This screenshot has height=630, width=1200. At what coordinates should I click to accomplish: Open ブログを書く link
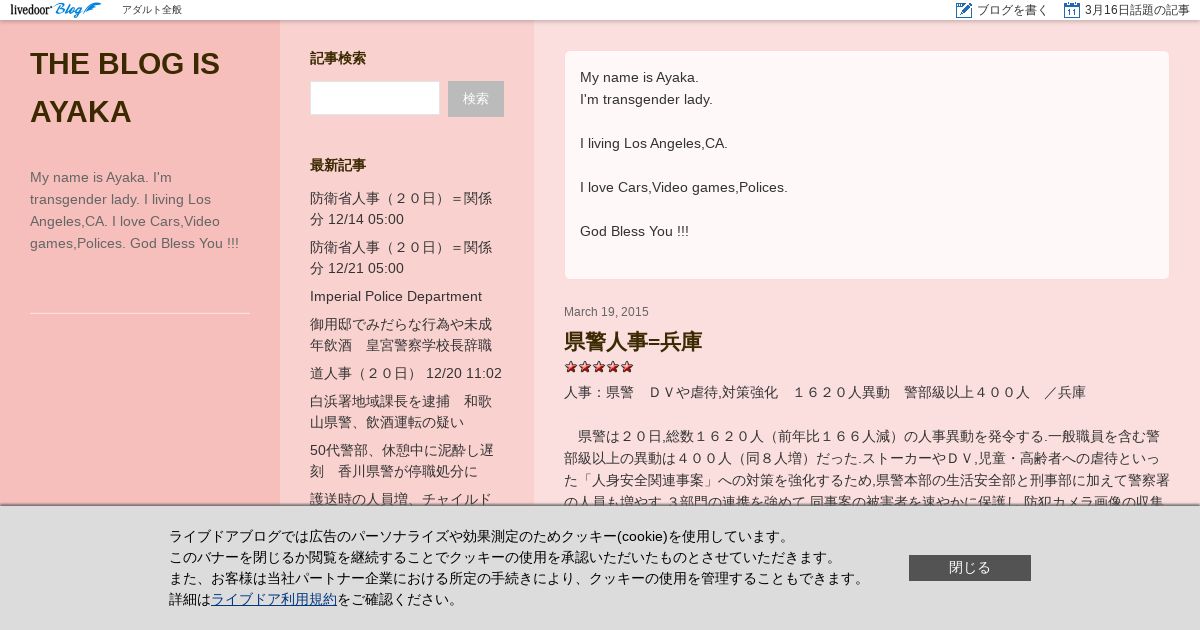[x=1013, y=10]
